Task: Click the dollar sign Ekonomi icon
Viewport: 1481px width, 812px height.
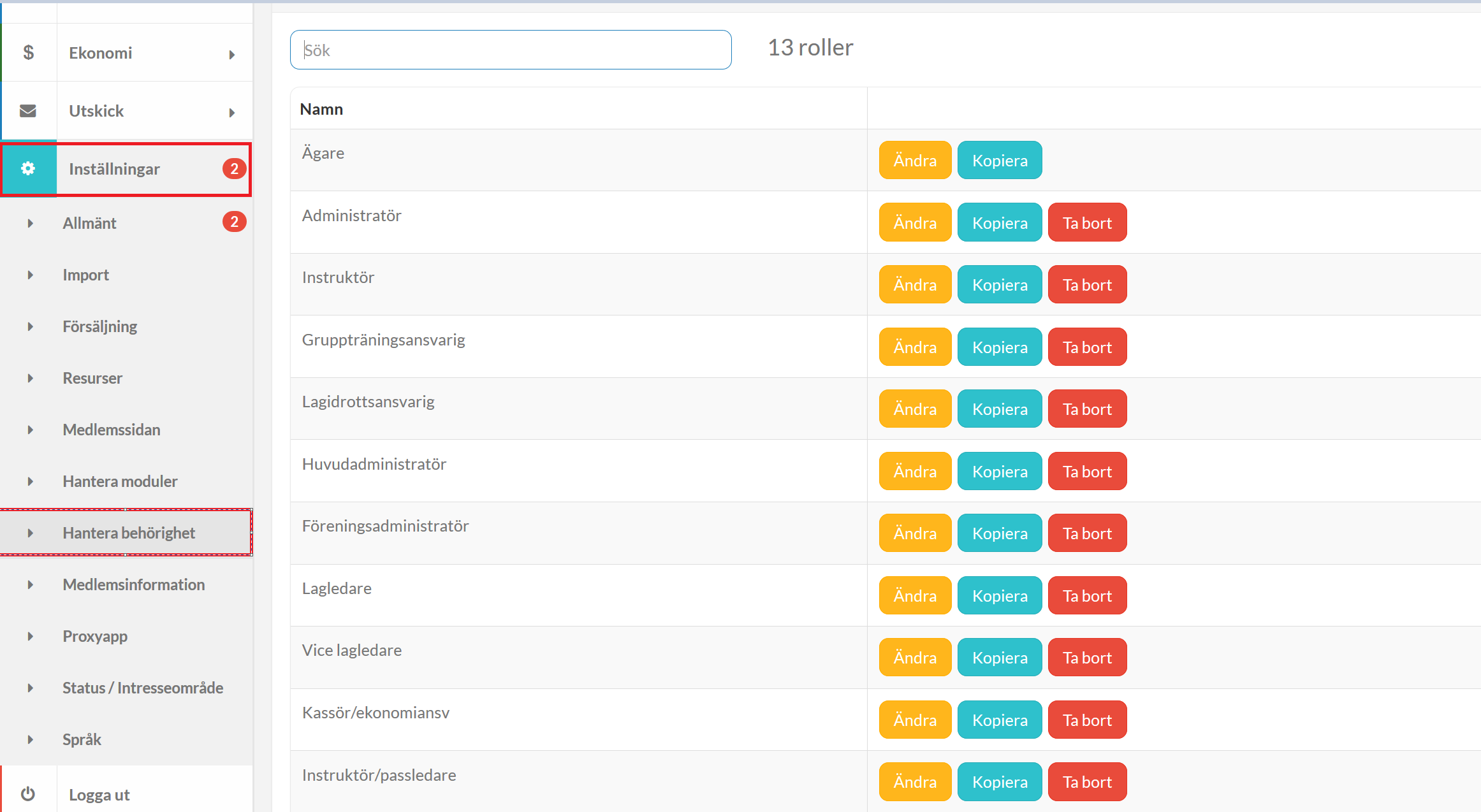Action: [x=28, y=53]
